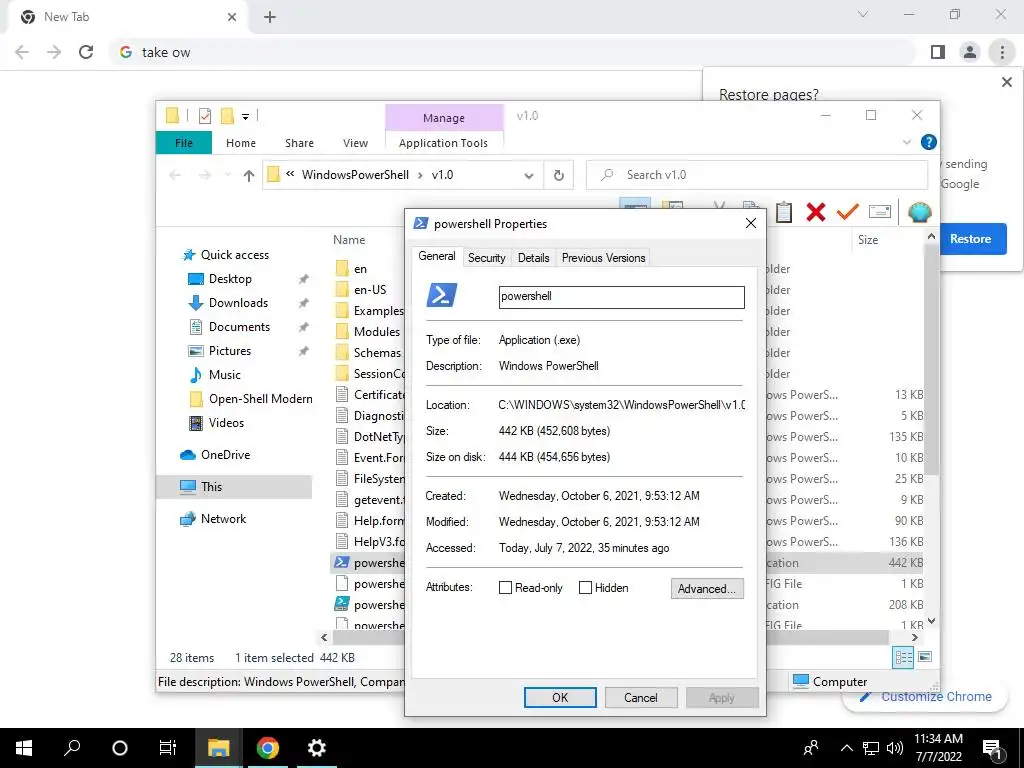Click the Size column header

[x=868, y=240]
